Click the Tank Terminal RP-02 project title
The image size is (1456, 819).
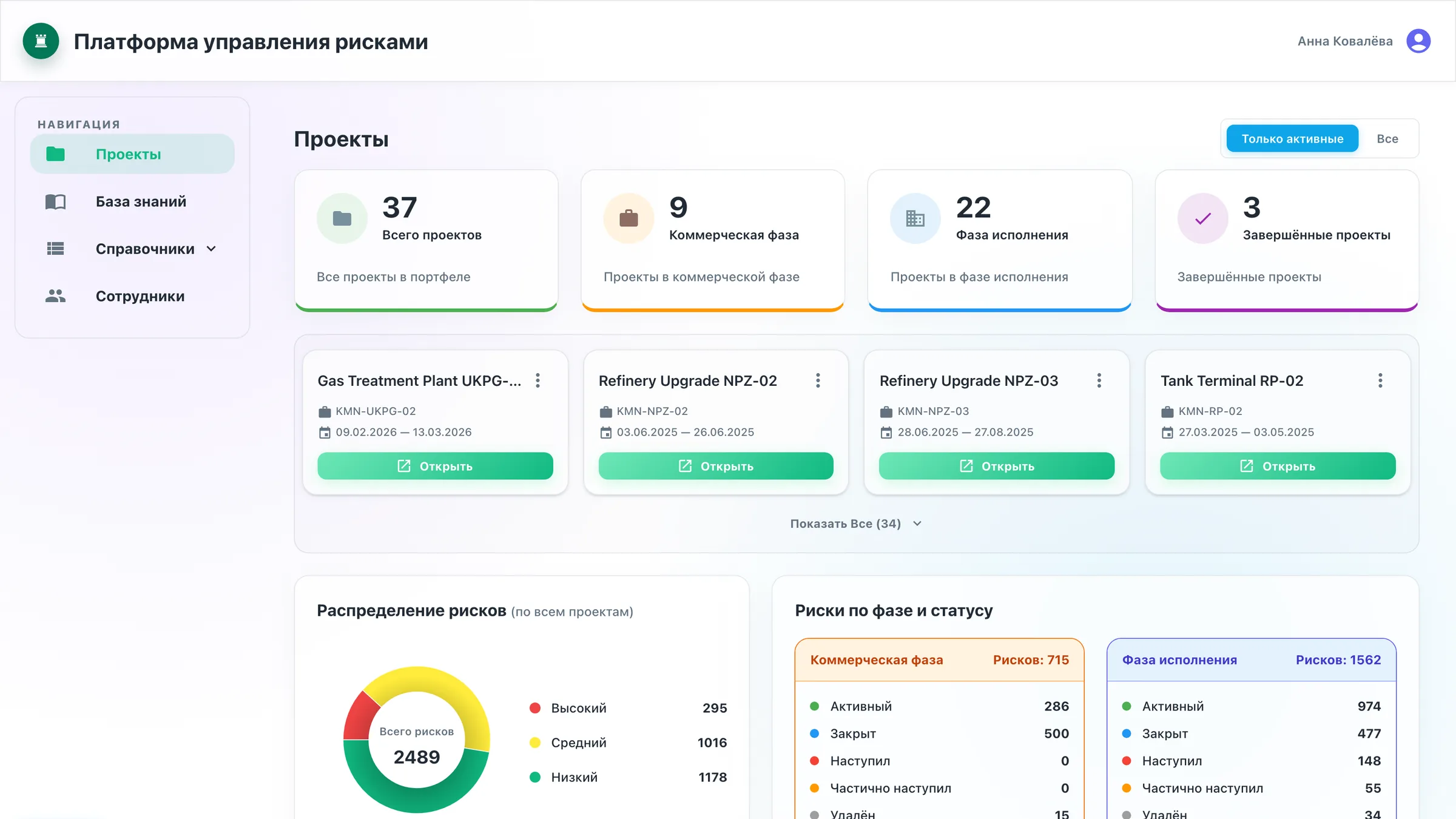coord(1232,380)
